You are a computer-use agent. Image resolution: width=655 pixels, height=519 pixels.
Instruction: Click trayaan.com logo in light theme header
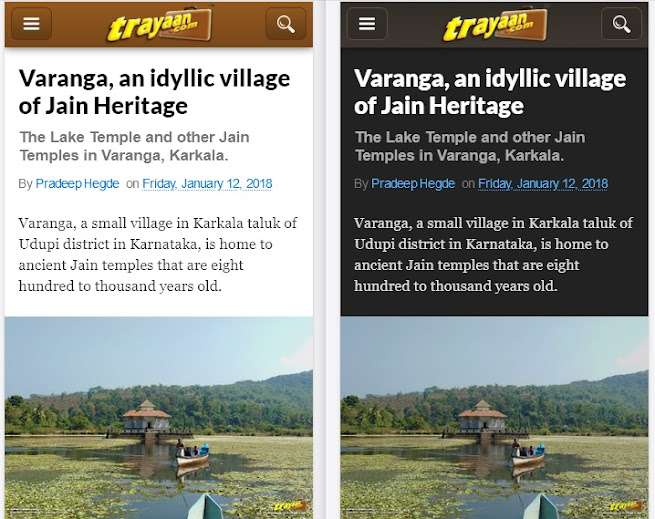160,24
